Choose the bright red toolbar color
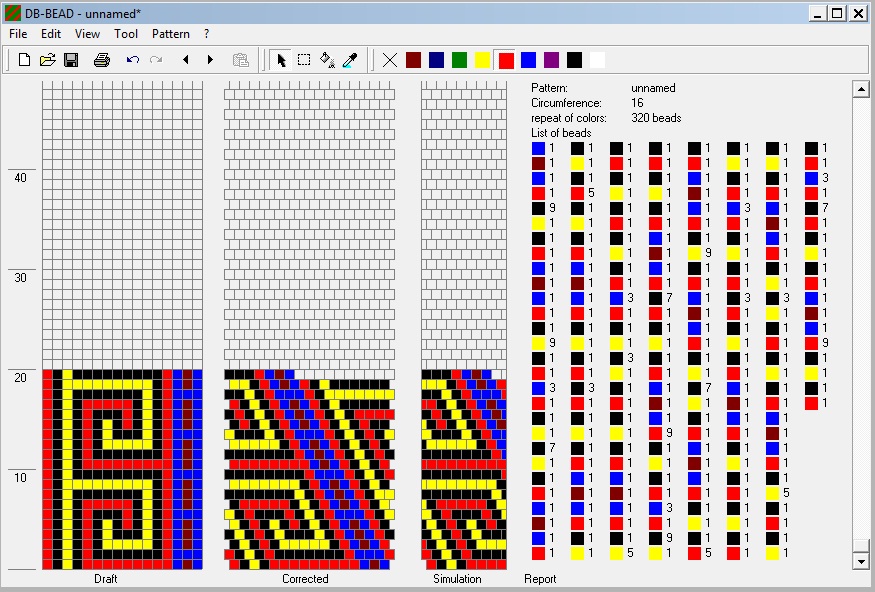 click(x=506, y=60)
